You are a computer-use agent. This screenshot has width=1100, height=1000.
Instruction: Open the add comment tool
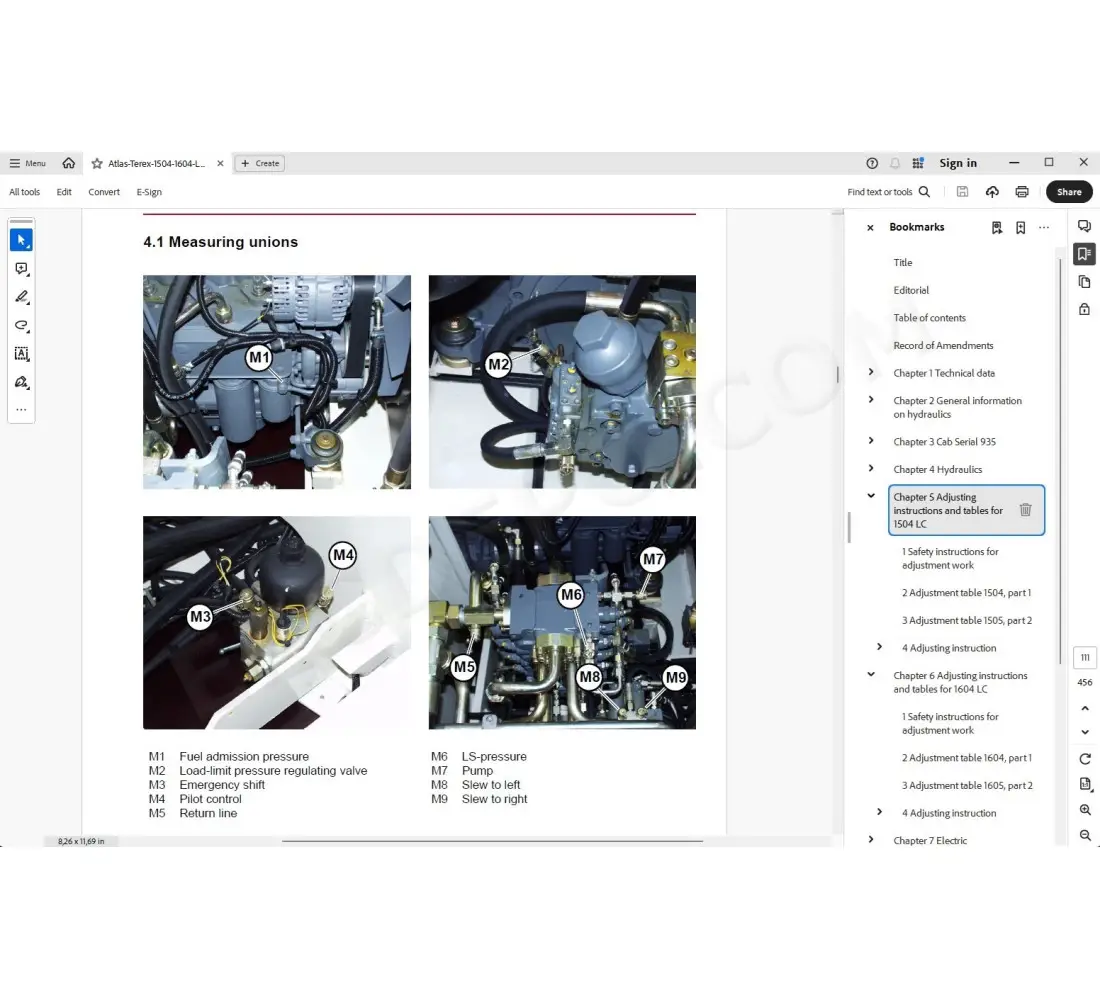pos(21,268)
